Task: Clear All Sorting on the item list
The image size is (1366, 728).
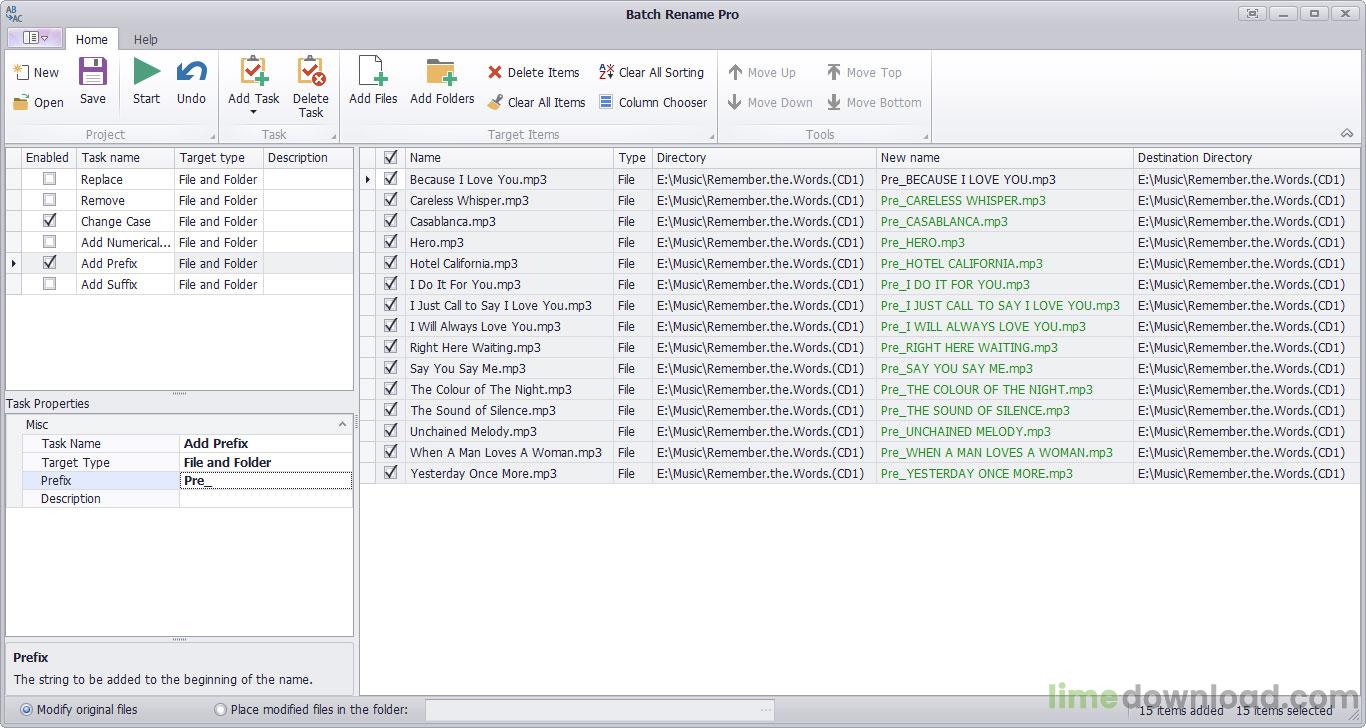Action: pos(651,72)
